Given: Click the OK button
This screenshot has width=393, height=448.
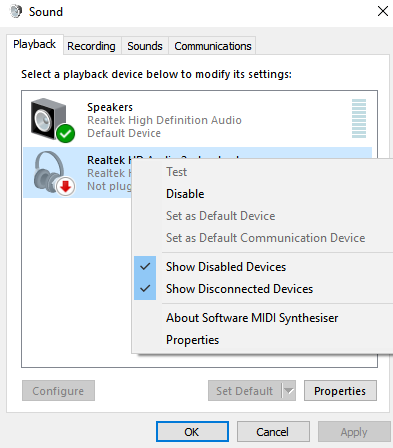Looking at the screenshot, I should 192,432.
